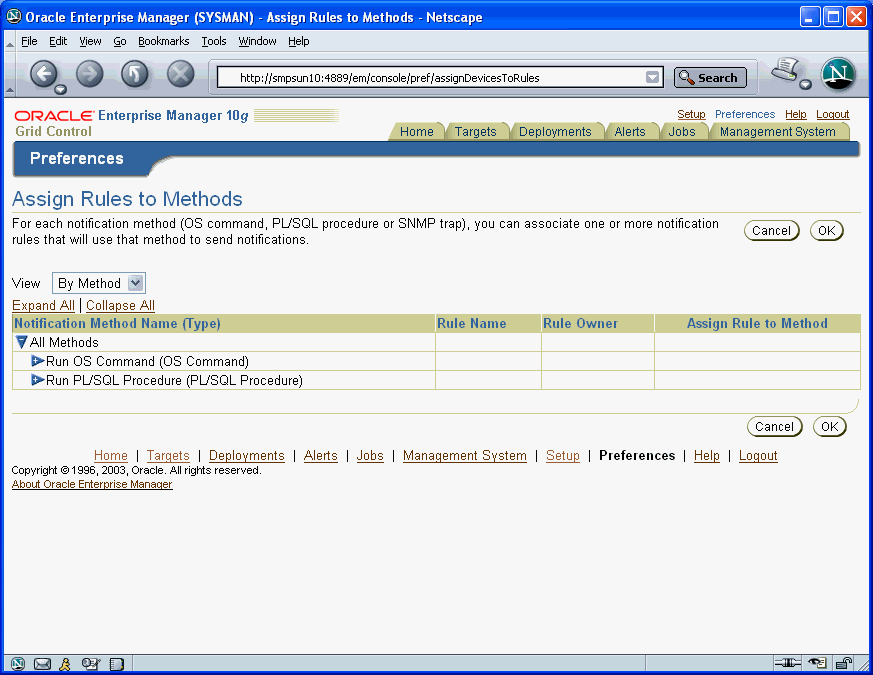This screenshot has width=873, height=675.
Task: Open Mail icon in status bar
Action: tap(42, 663)
